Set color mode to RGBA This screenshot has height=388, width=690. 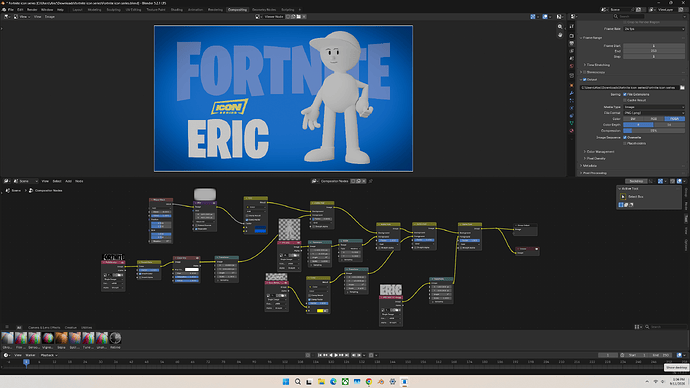click(675, 119)
